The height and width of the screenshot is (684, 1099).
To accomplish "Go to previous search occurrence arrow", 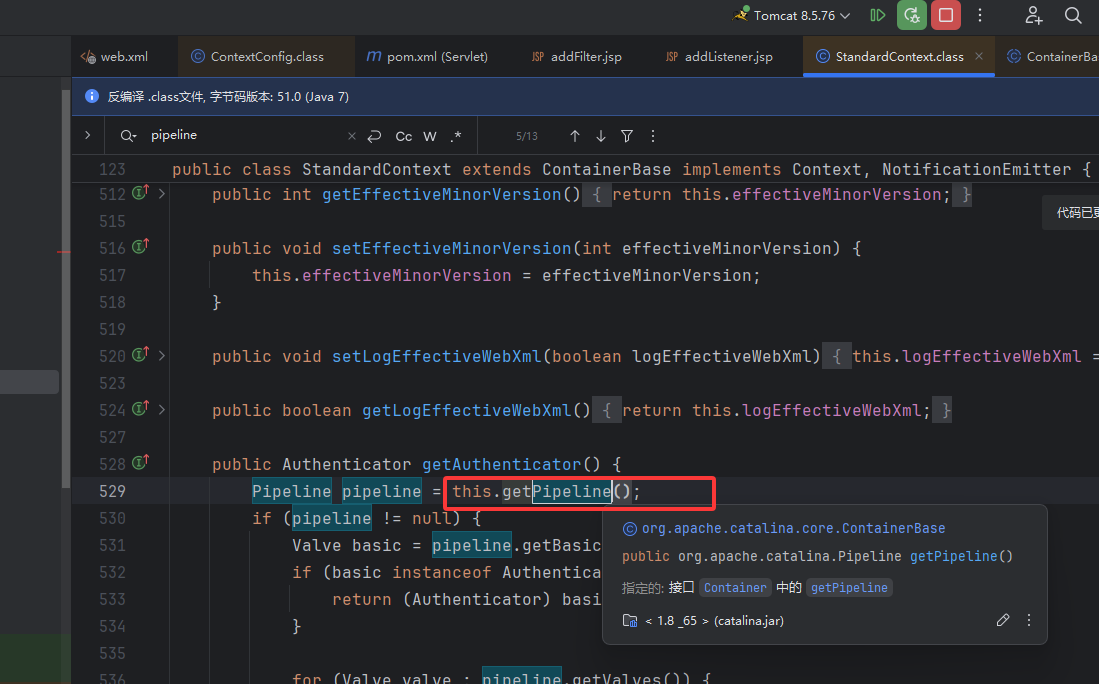I will (x=575, y=136).
